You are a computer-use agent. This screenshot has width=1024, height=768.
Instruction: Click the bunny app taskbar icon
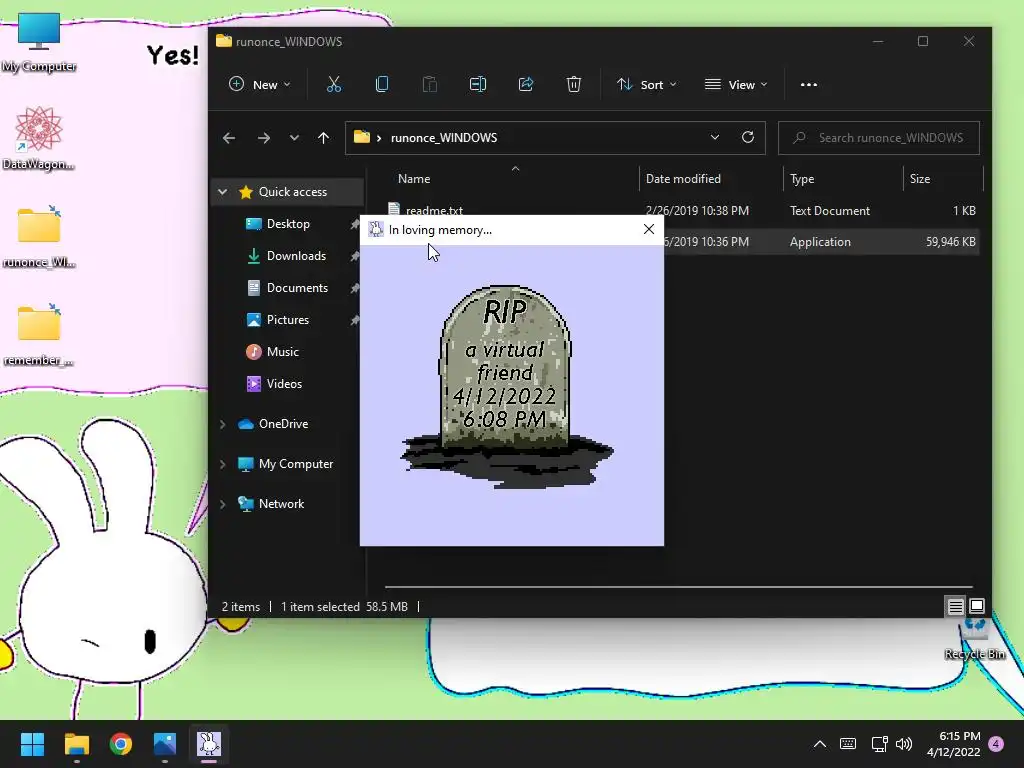point(209,744)
